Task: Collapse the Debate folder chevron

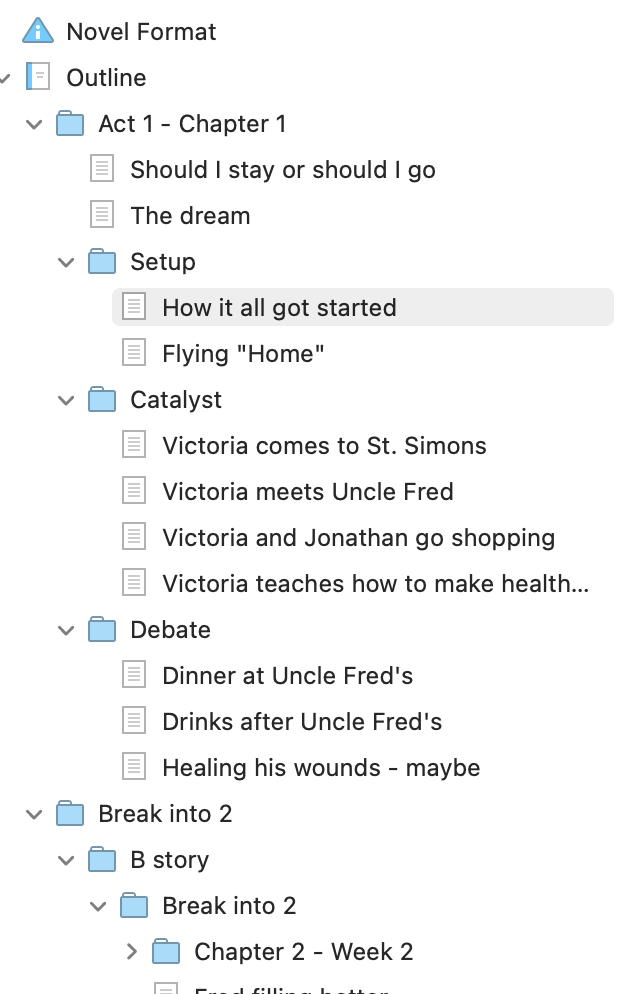Action: pos(66,631)
